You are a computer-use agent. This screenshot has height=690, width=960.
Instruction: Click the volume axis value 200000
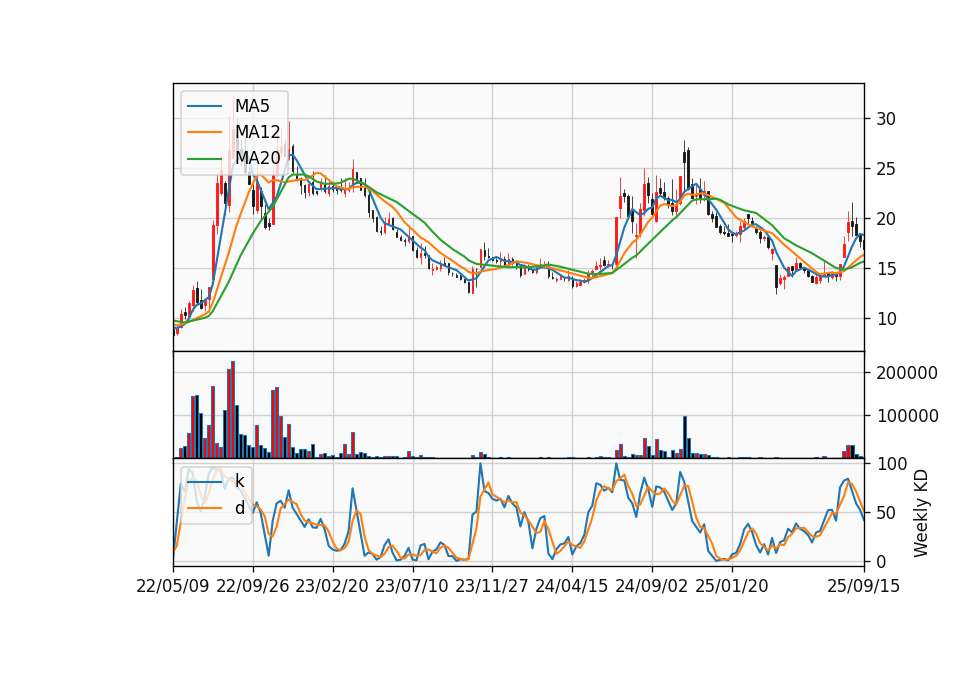[907, 373]
